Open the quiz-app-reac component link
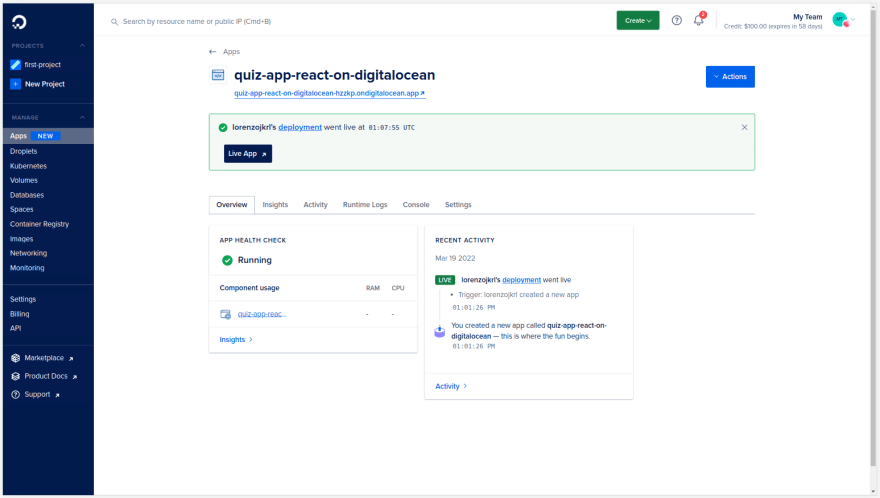Image resolution: width=880 pixels, height=498 pixels. 262,314
